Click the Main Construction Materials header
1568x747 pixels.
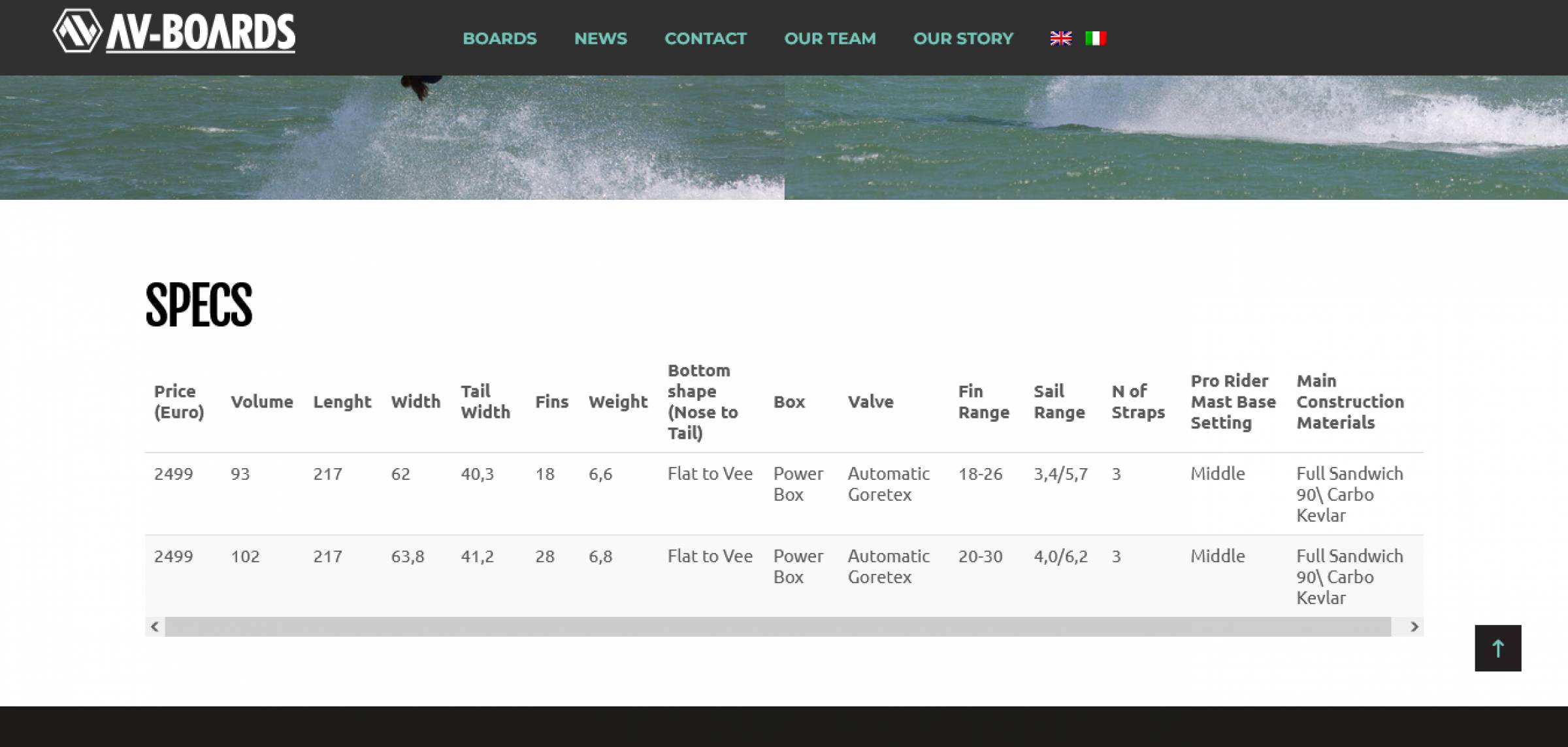point(1350,402)
